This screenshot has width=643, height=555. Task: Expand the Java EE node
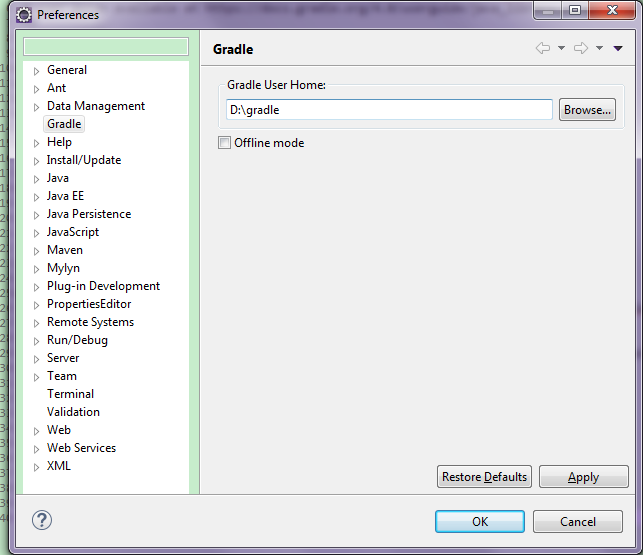coord(36,197)
